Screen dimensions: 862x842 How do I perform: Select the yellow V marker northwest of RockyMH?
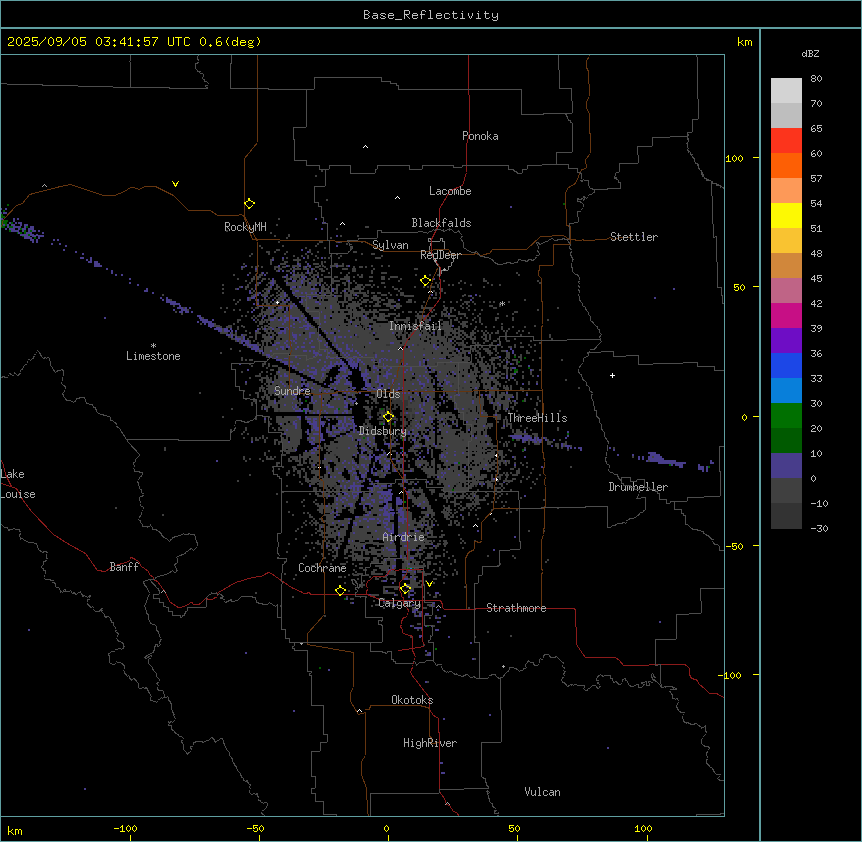click(x=175, y=184)
